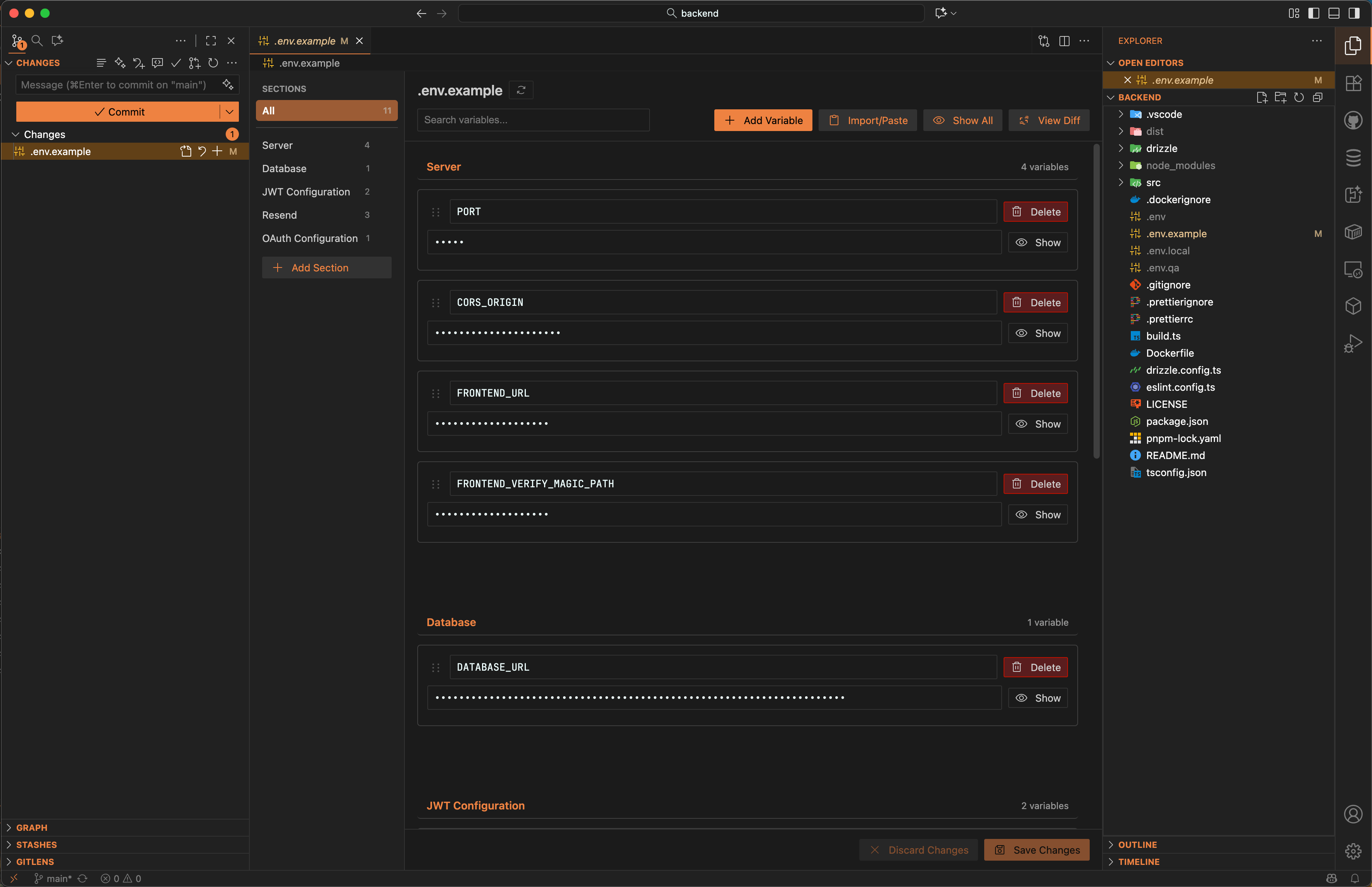Image resolution: width=1372 pixels, height=887 pixels.
Task: Reveal the DATABASE_URL value
Action: pyautogui.click(x=1038, y=697)
